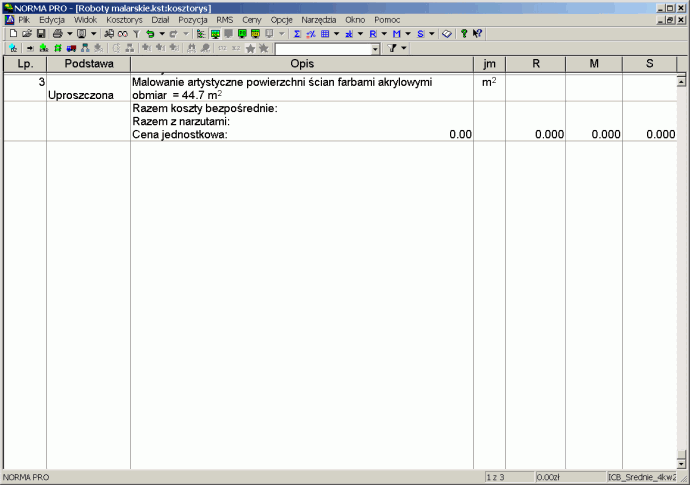The image size is (690, 485).
Task: Click the New document icon
Action: coord(13,34)
